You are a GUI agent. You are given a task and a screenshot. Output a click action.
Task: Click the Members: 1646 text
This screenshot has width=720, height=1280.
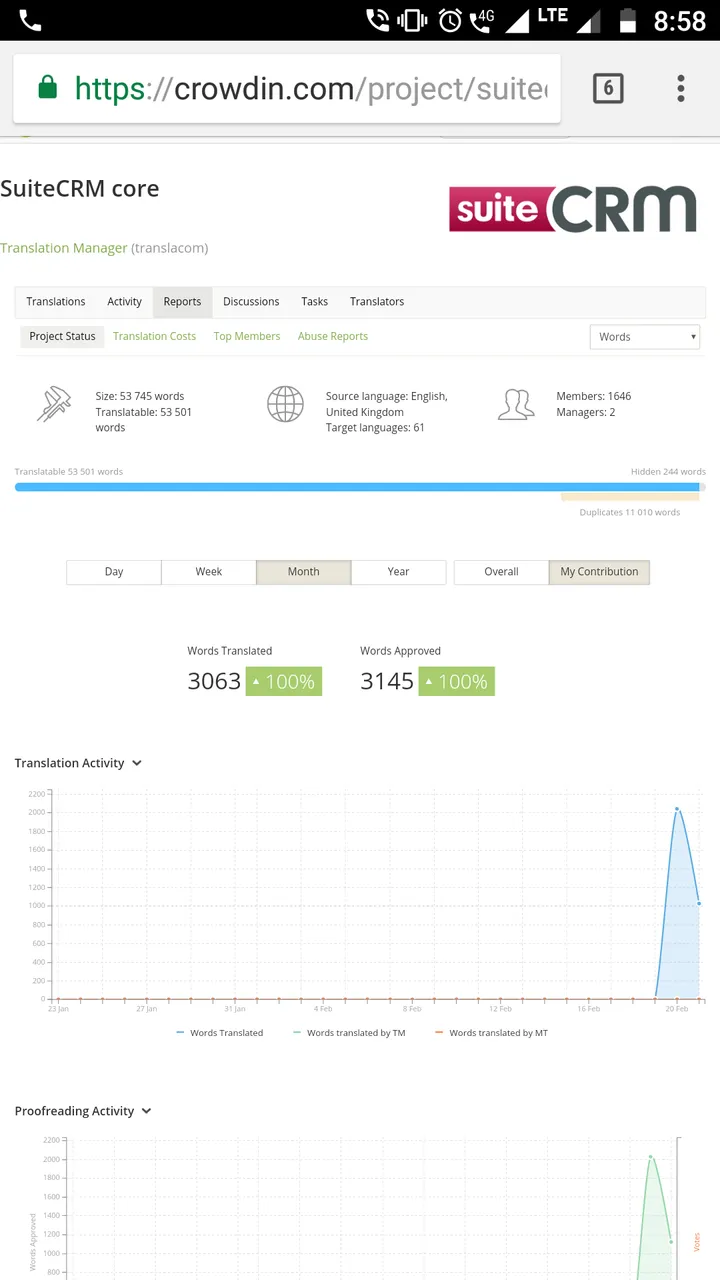(x=594, y=396)
